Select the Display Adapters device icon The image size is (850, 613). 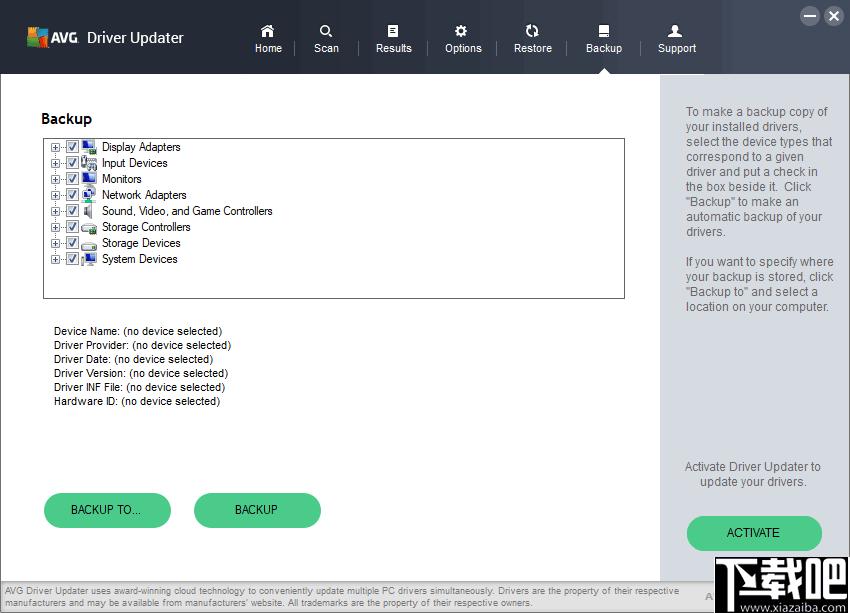[89, 147]
